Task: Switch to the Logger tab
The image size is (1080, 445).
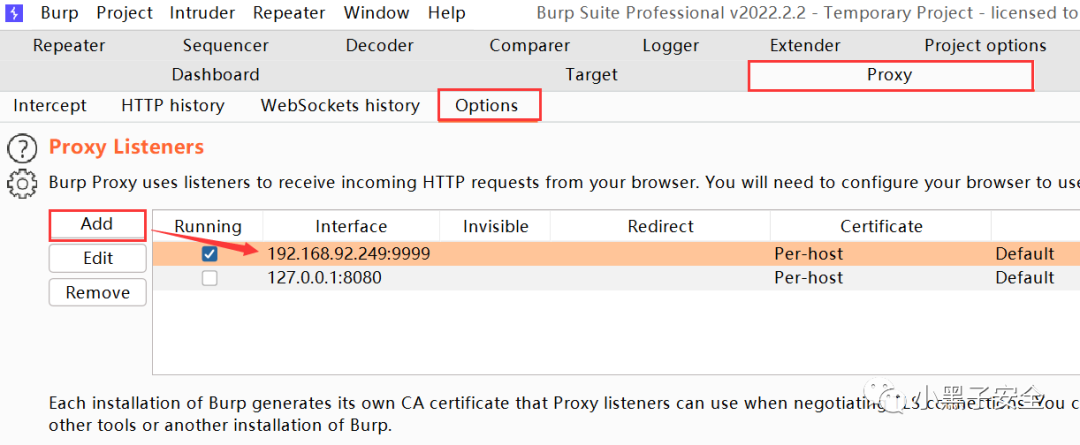Action: click(x=671, y=45)
